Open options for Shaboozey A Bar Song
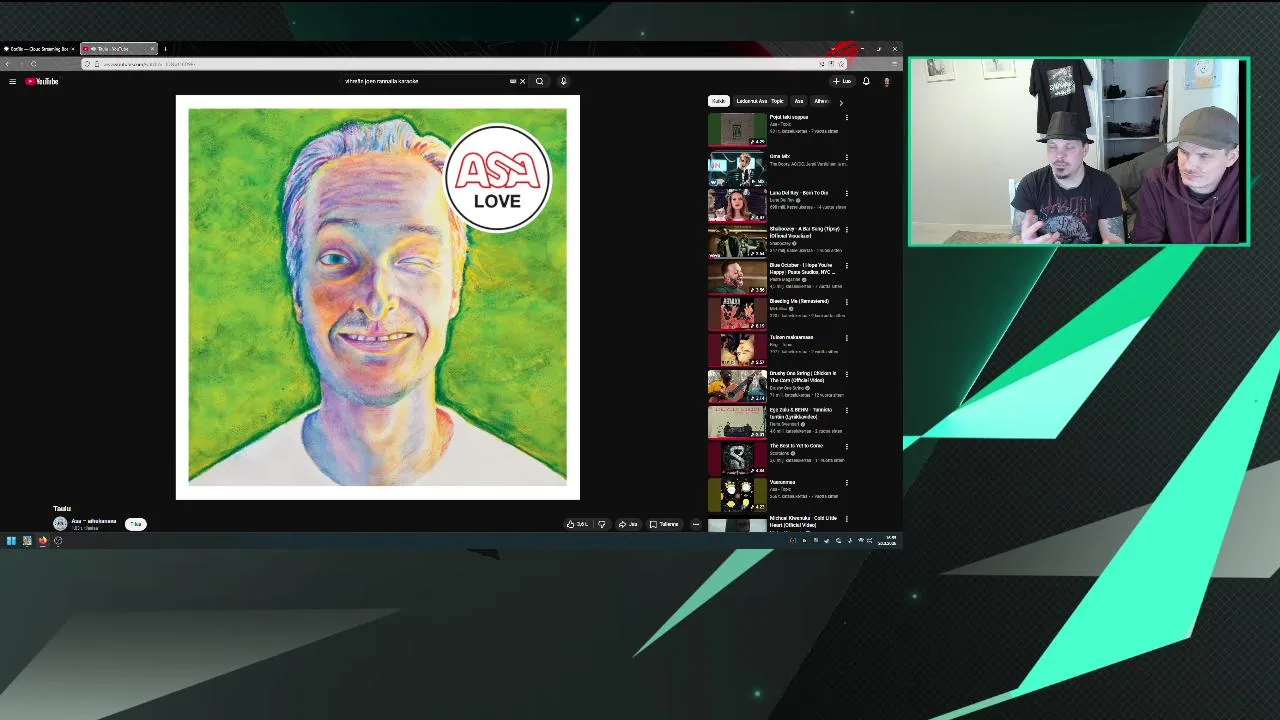1280x720 pixels. pyautogui.click(x=846, y=229)
